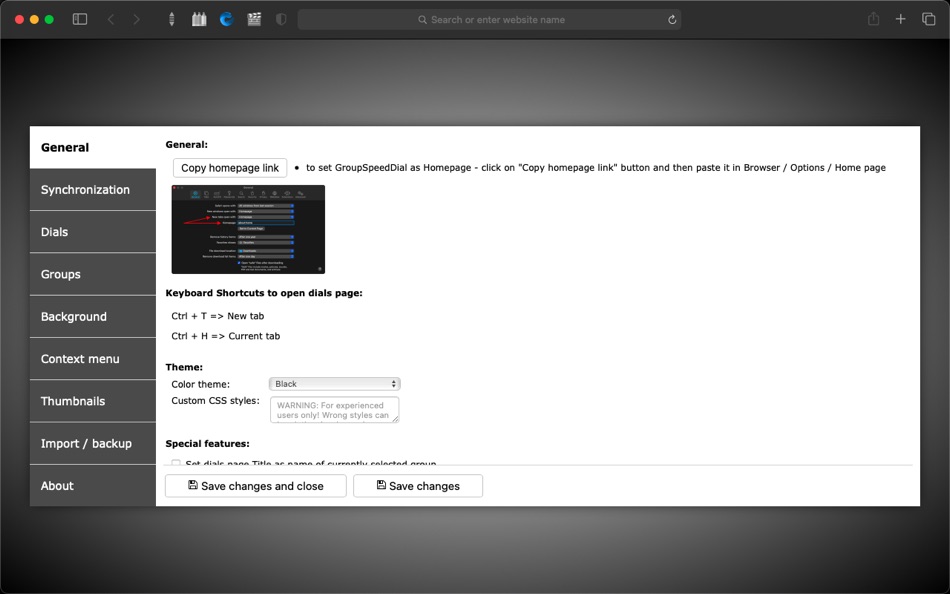Toggle the Safari sidebar icon
This screenshot has height=594, width=950.
pyautogui.click(x=80, y=19)
